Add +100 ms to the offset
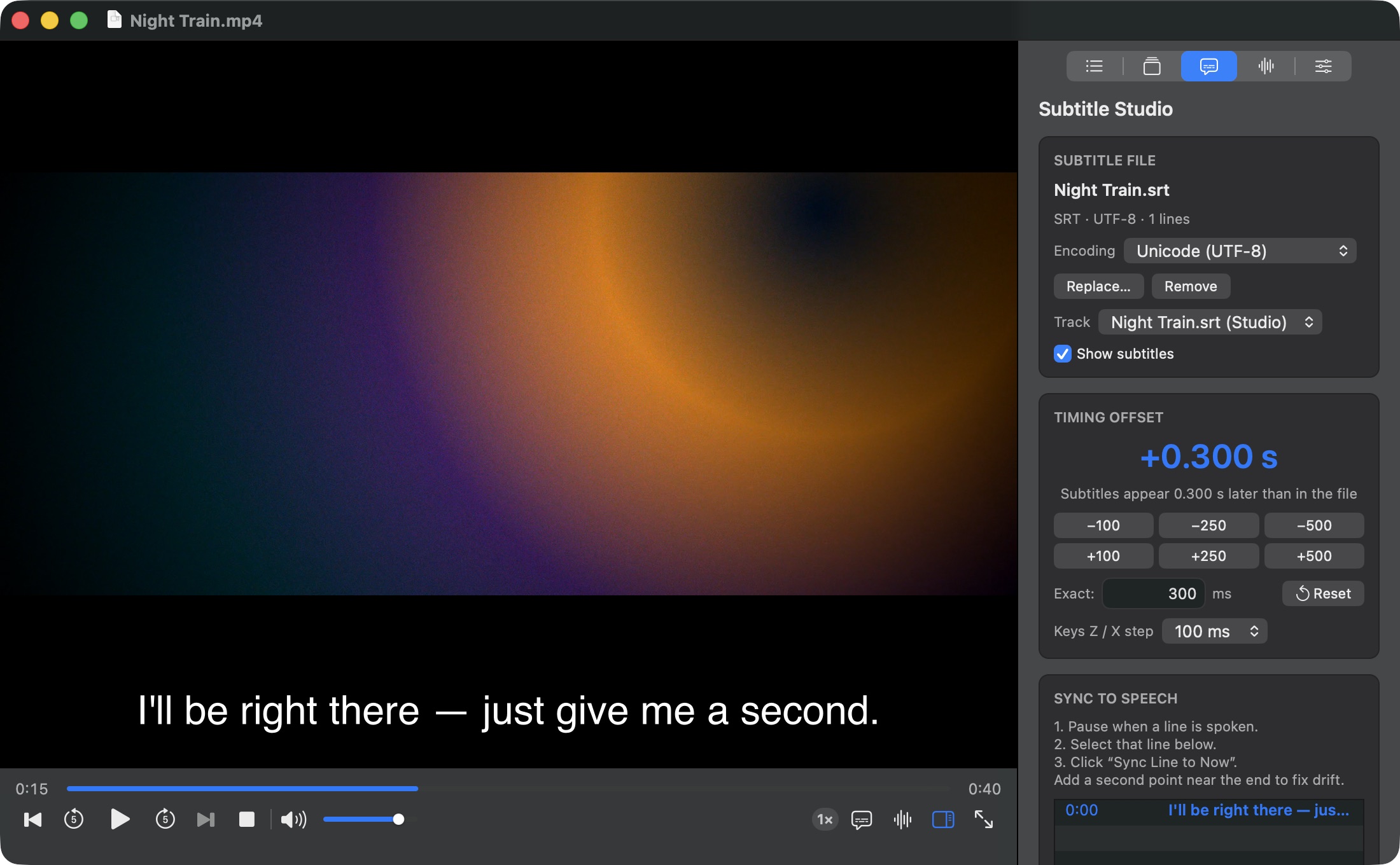This screenshot has height=865, width=1400. coord(1103,556)
